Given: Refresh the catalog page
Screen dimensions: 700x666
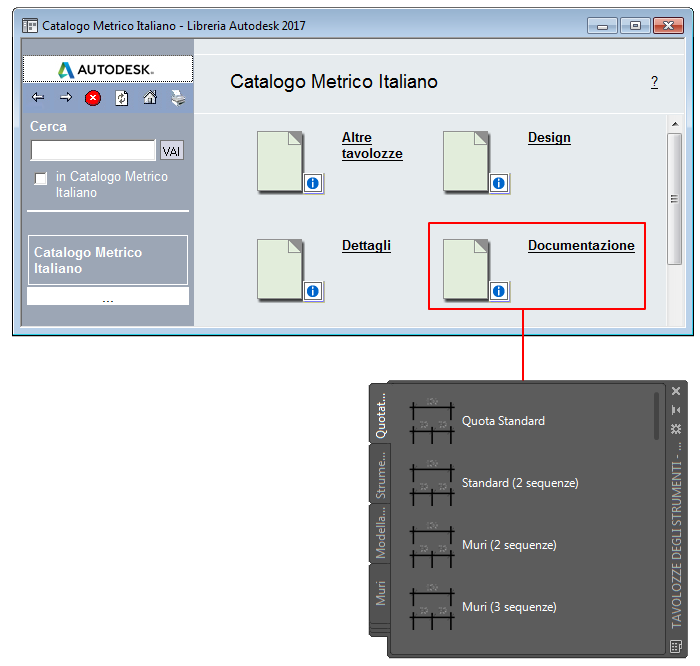Looking at the screenshot, I should coord(121,98).
